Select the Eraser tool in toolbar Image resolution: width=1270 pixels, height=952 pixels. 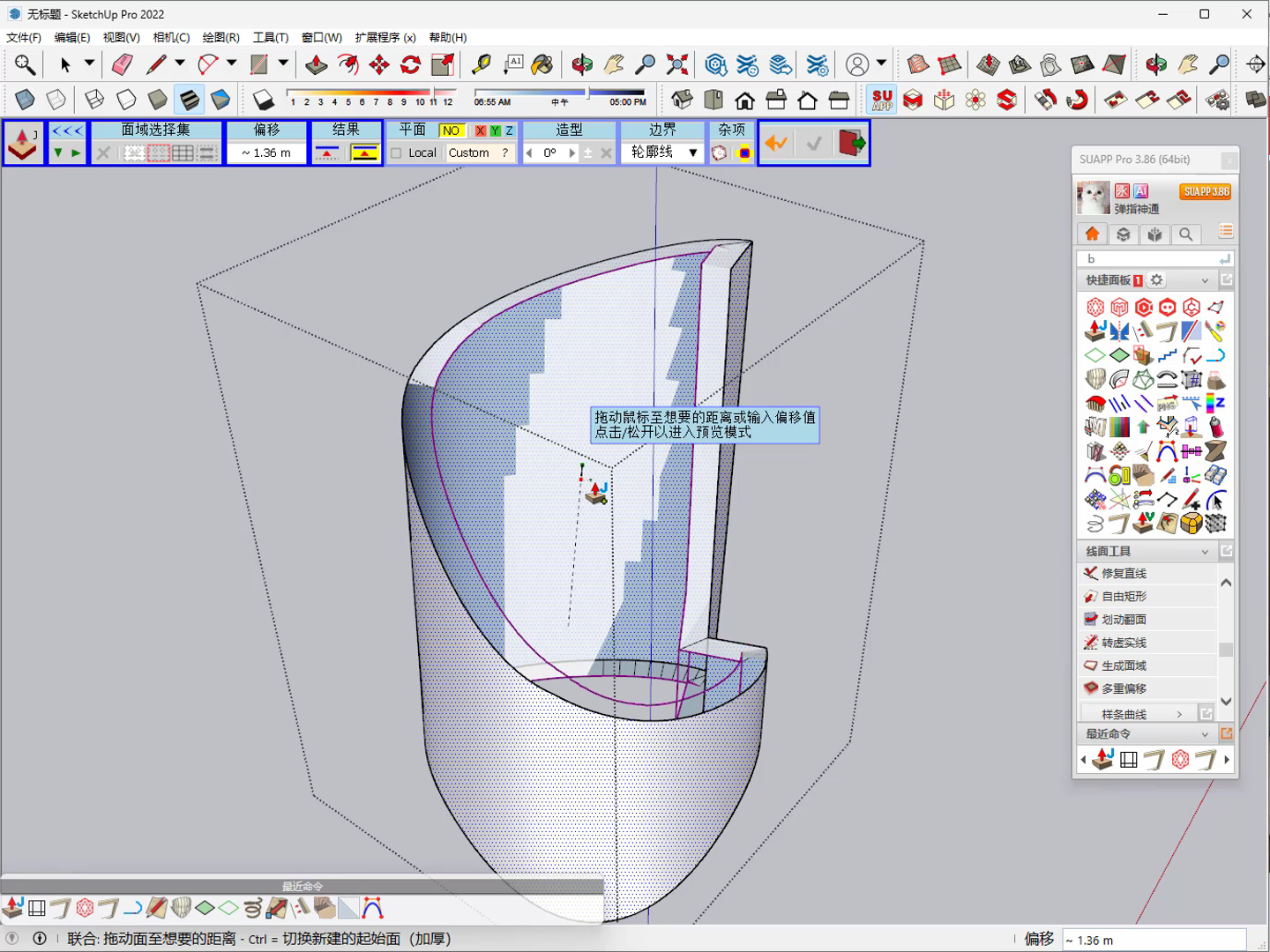[122, 64]
